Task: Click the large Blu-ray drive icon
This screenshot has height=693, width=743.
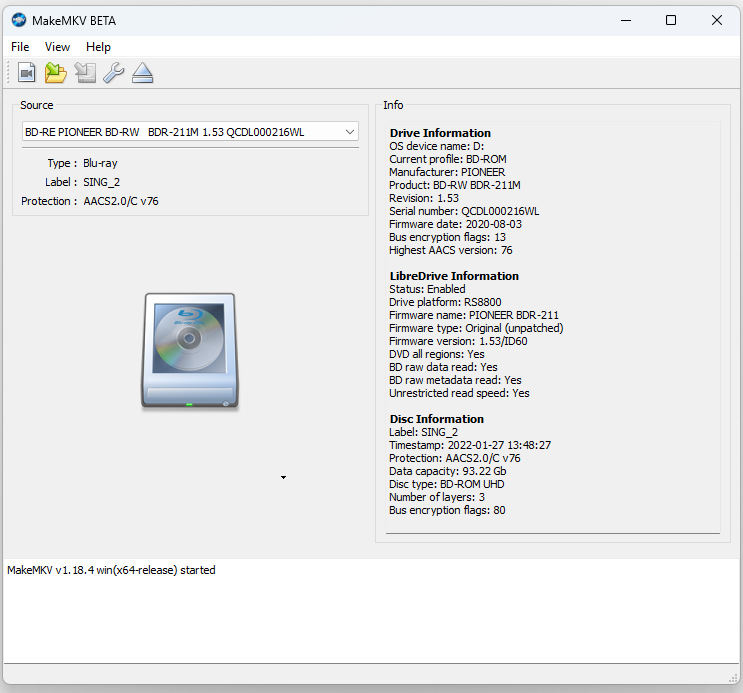Action: pyautogui.click(x=190, y=350)
